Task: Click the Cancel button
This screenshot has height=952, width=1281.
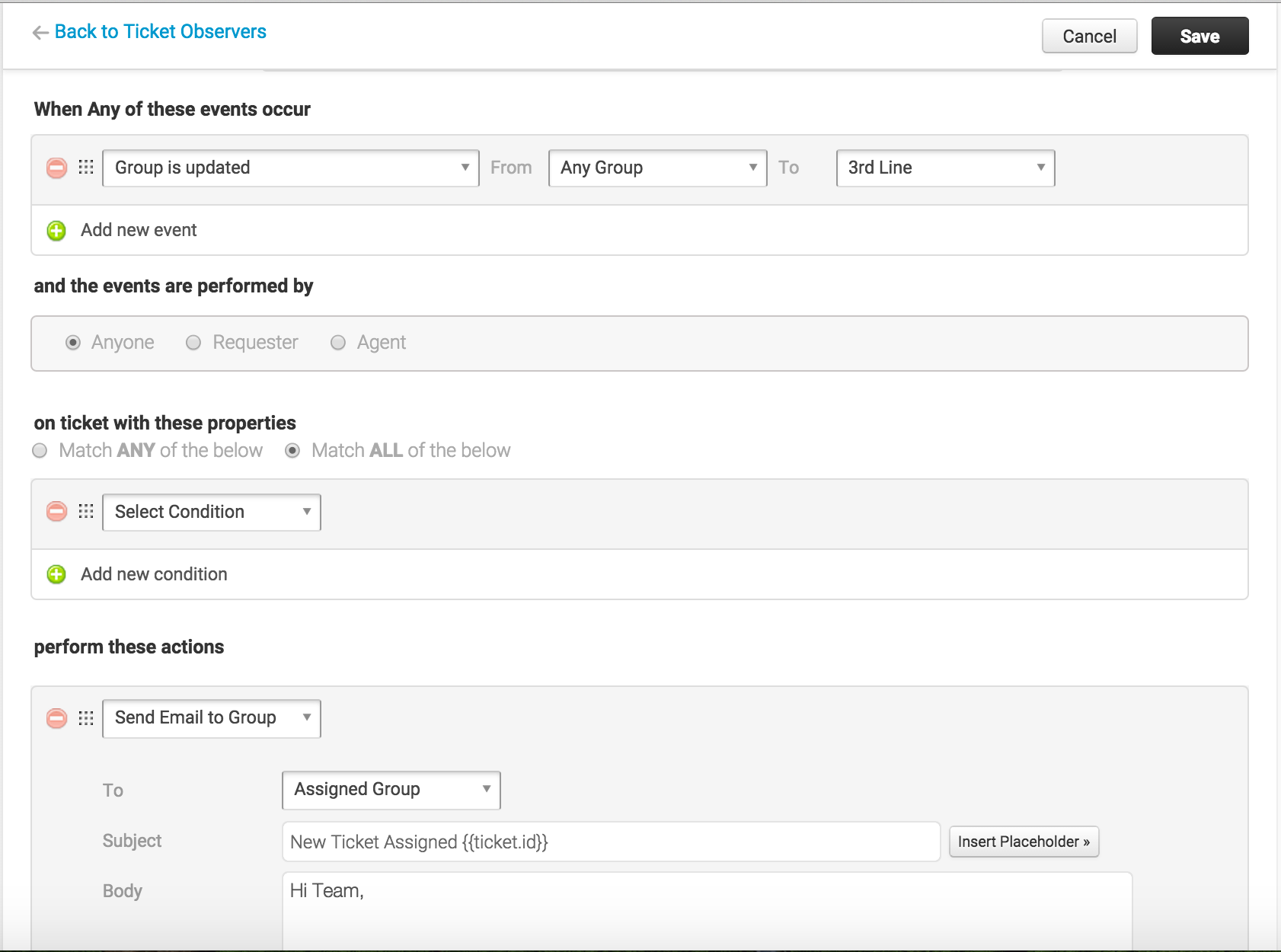Action: [x=1090, y=36]
